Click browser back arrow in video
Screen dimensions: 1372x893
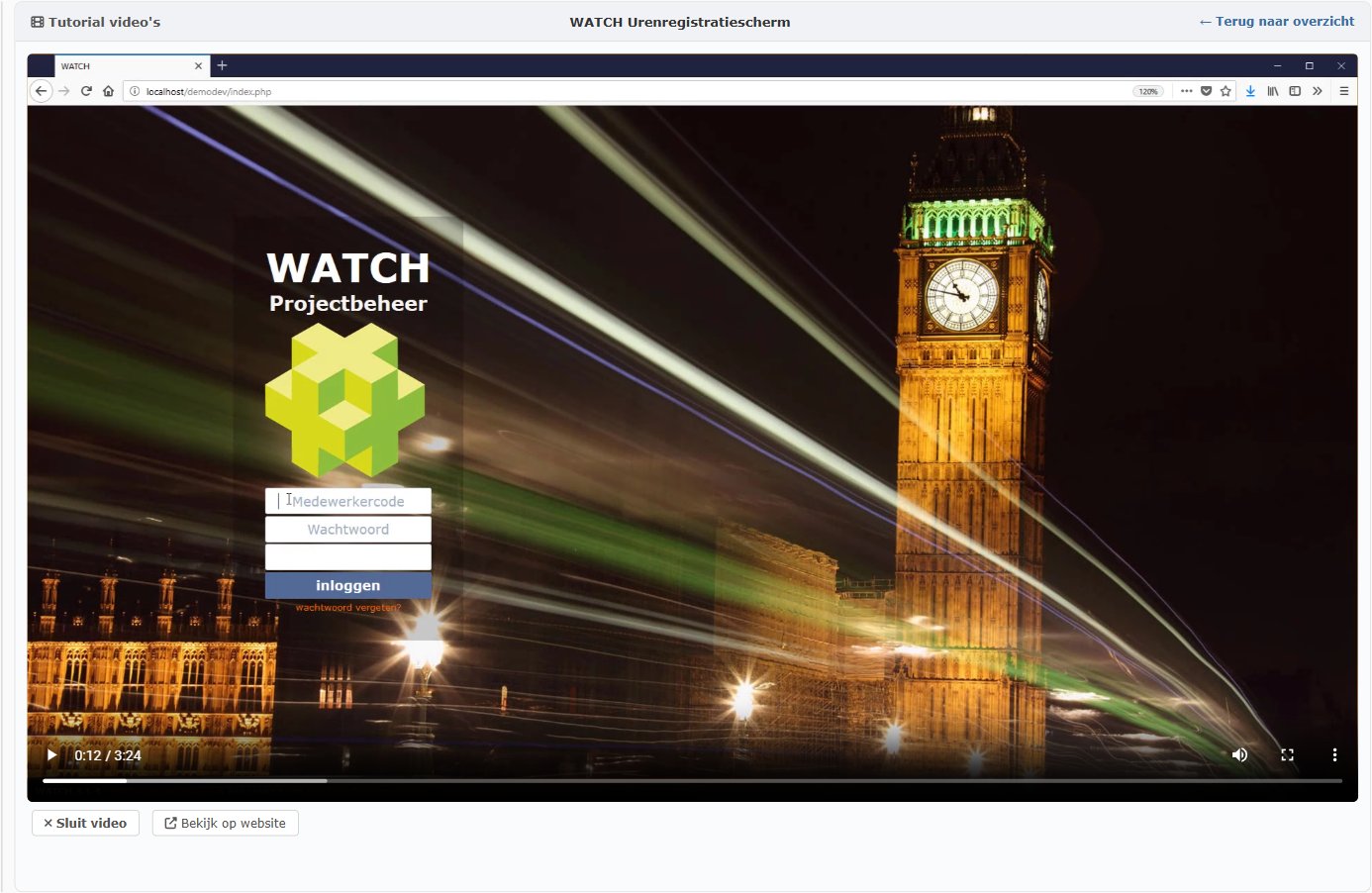41,91
